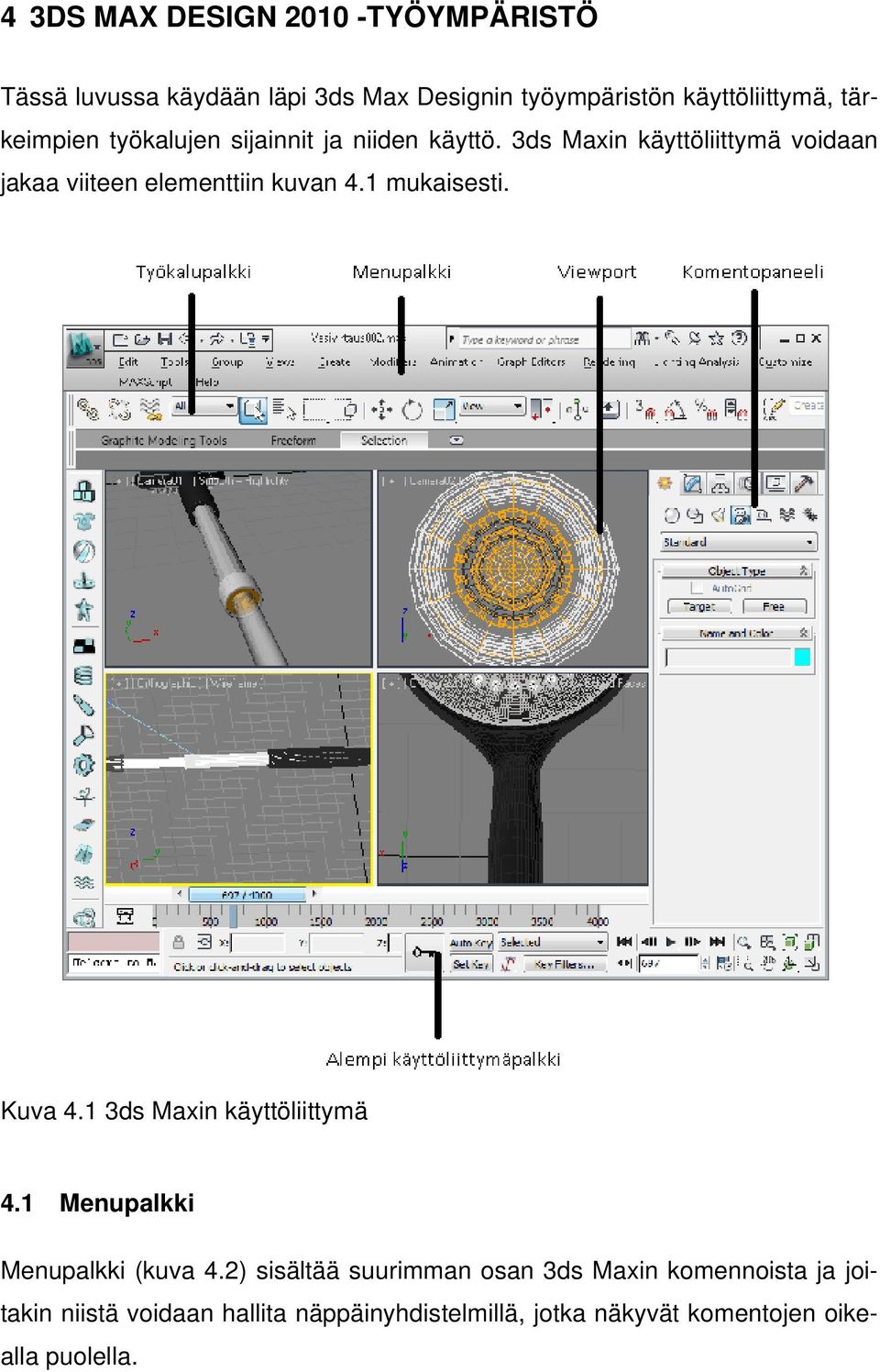This screenshot has width=880, height=1372.
Task: Select the Lights category icon
Action: (718, 515)
